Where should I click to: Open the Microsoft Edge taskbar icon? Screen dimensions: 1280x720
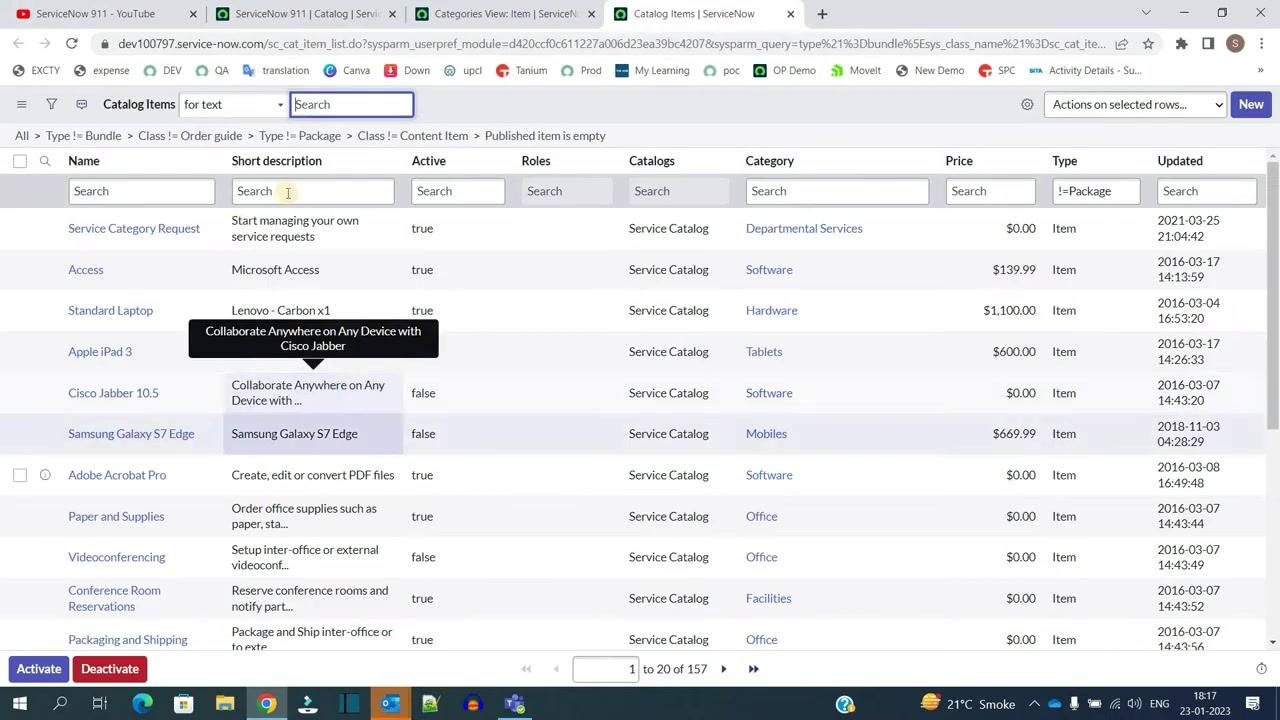[x=143, y=704]
